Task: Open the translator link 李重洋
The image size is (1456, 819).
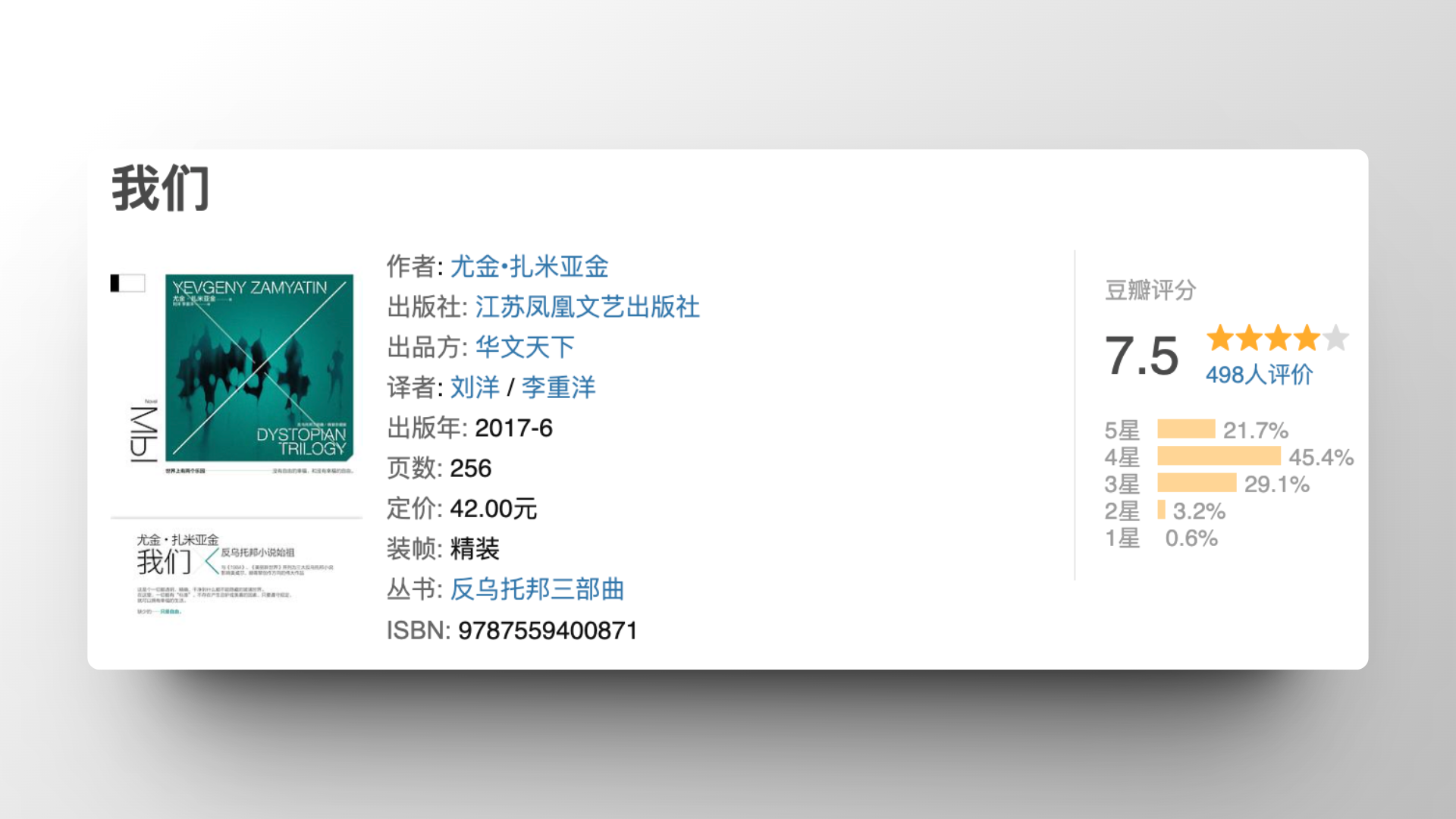Action: pyautogui.click(x=558, y=388)
